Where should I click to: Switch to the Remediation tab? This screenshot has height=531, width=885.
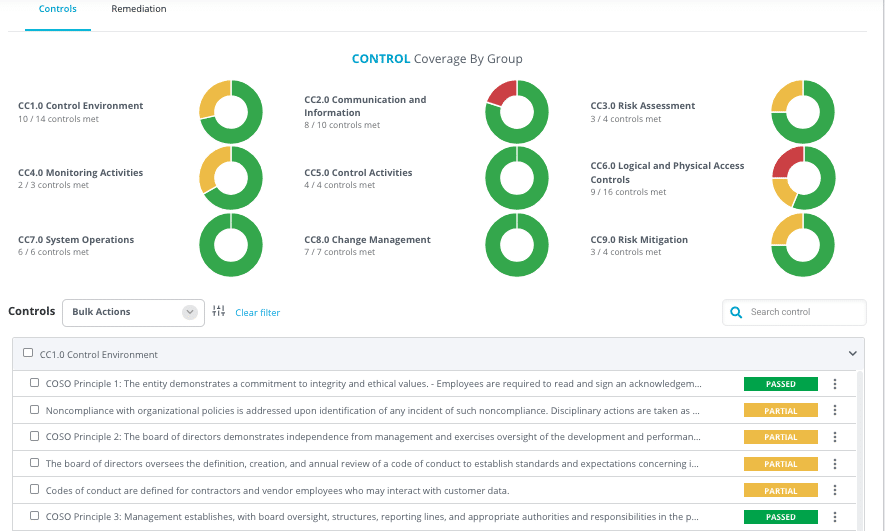(x=139, y=9)
